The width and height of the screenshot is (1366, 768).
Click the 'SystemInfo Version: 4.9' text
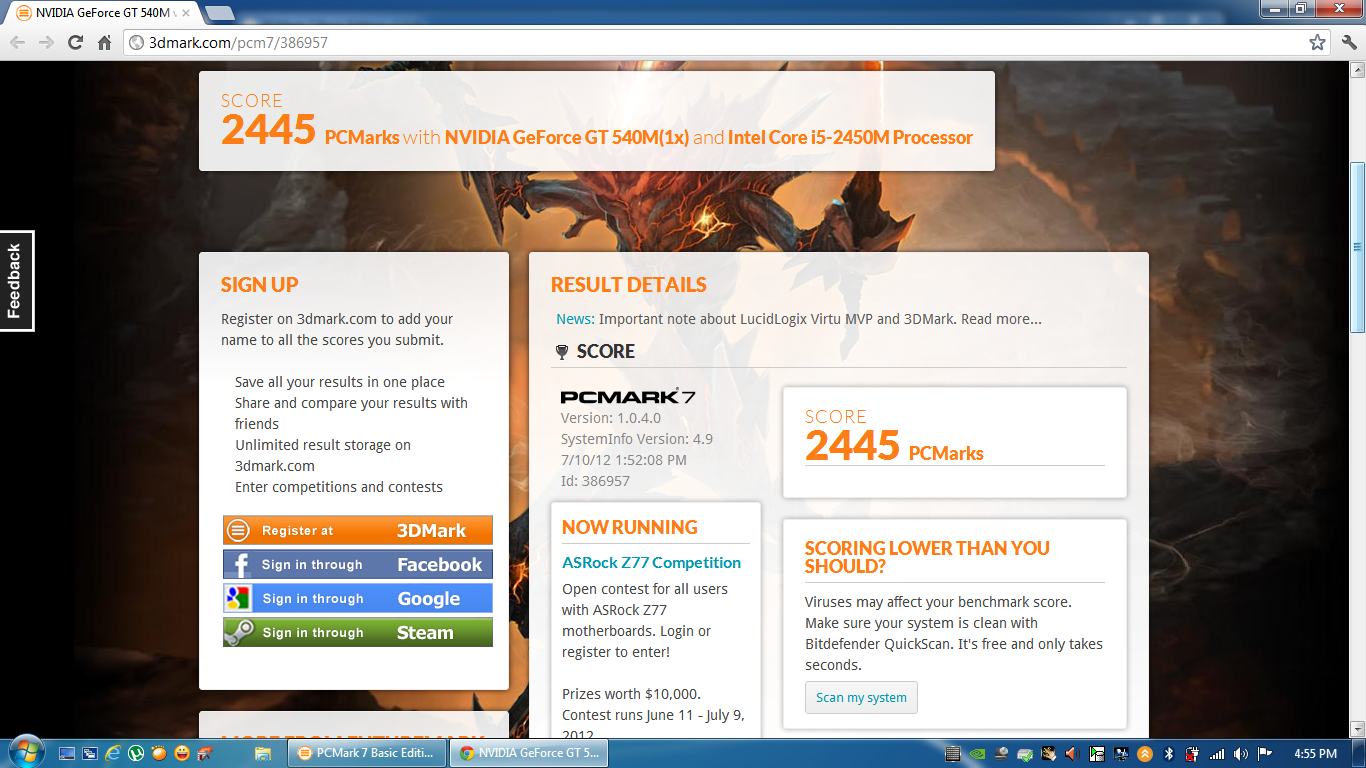[637, 439]
